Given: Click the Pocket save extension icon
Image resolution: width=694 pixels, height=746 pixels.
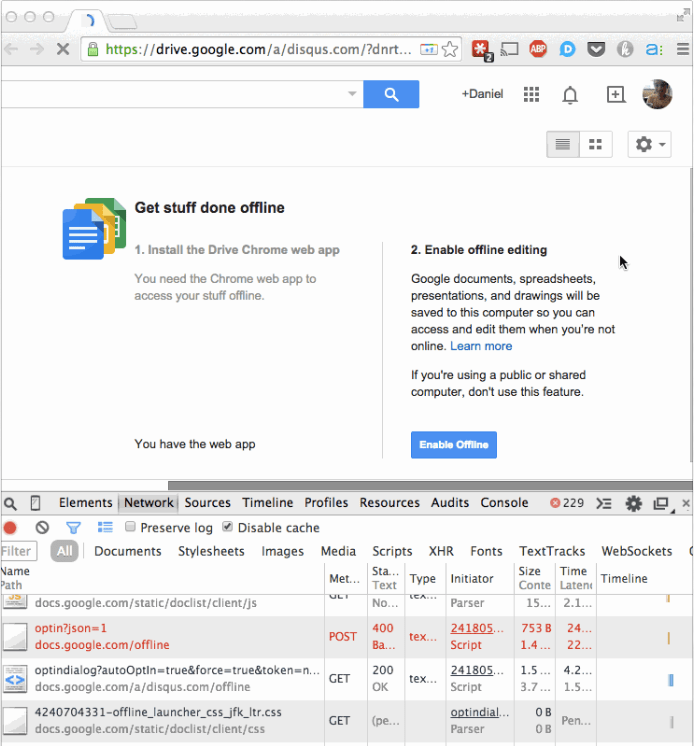Looking at the screenshot, I should point(596,49).
